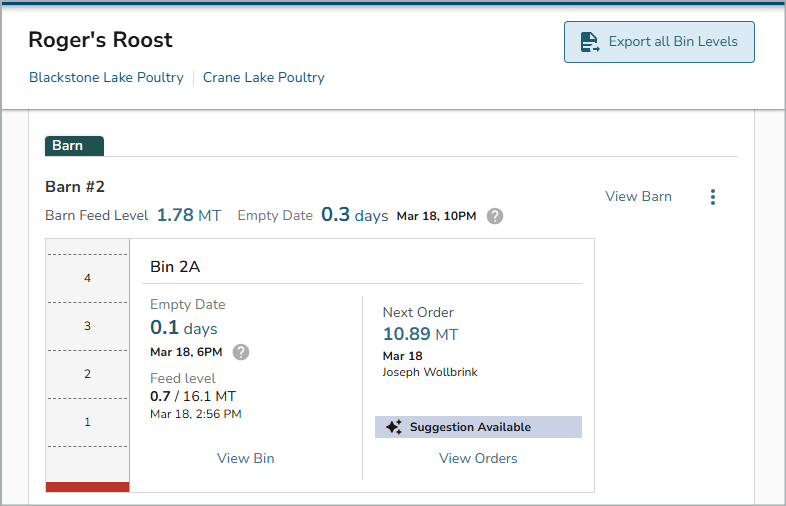Click help icon beside barn empty date
Screen dimensions: 786x506
(495, 216)
